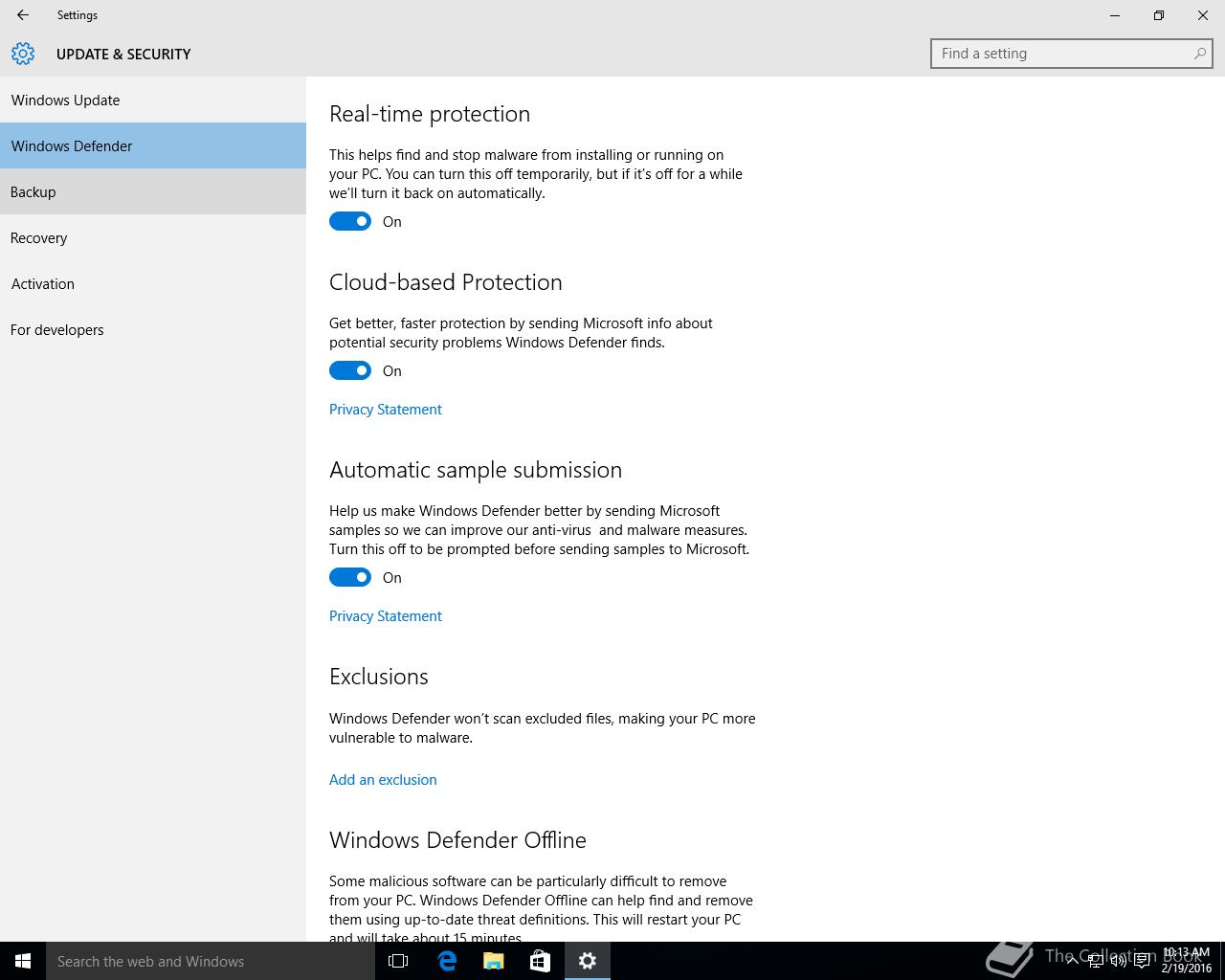This screenshot has height=980, width=1225.
Task: Disable Automatic sample submission toggle
Action: [350, 577]
